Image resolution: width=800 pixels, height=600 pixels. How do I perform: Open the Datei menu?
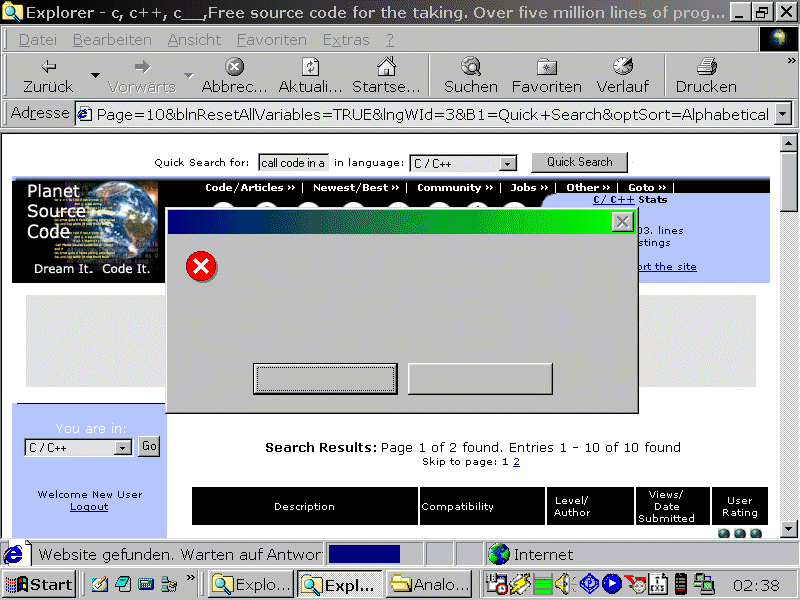click(37, 40)
